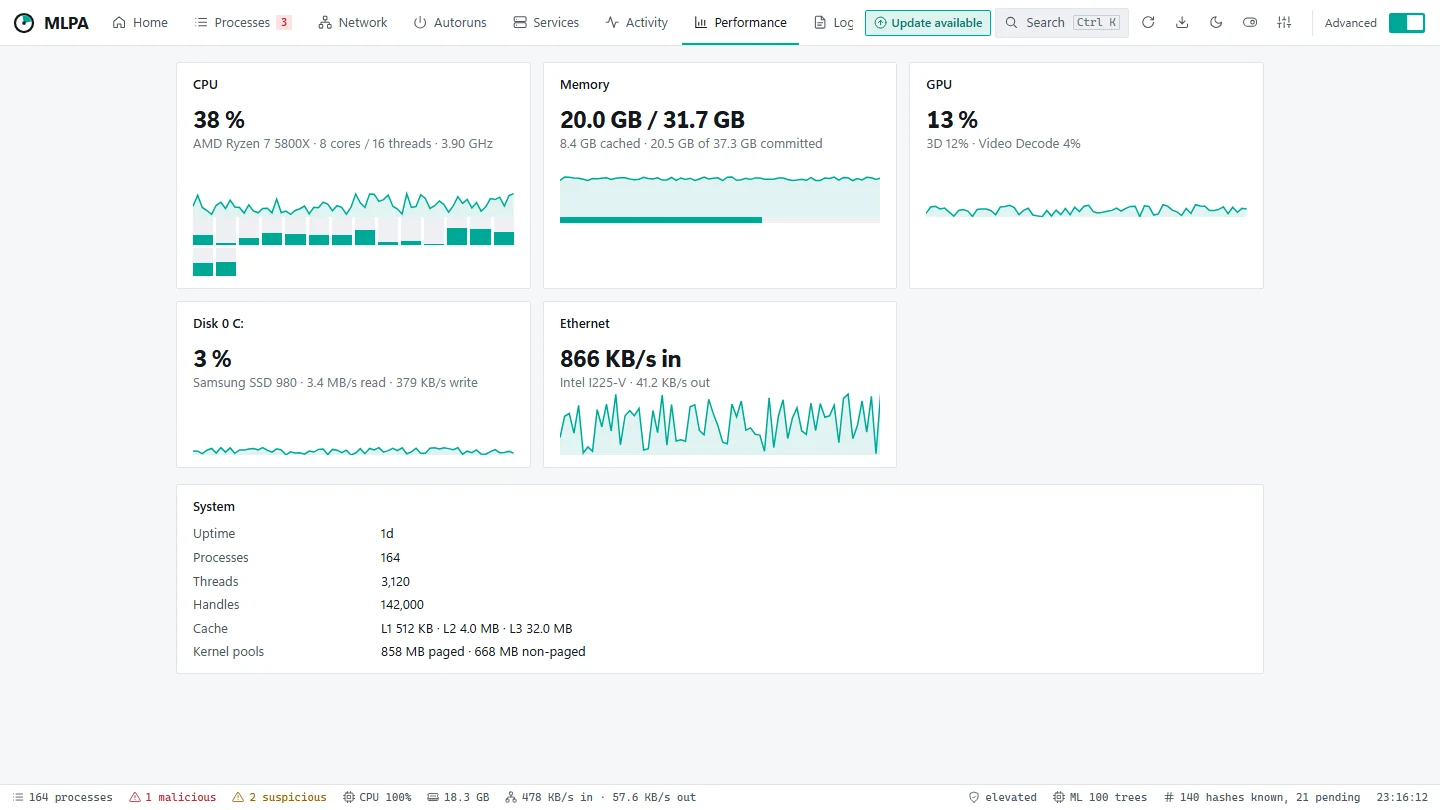Image resolution: width=1440 pixels, height=810 pixels.
Task: Go to the Home tab
Action: (140, 22)
